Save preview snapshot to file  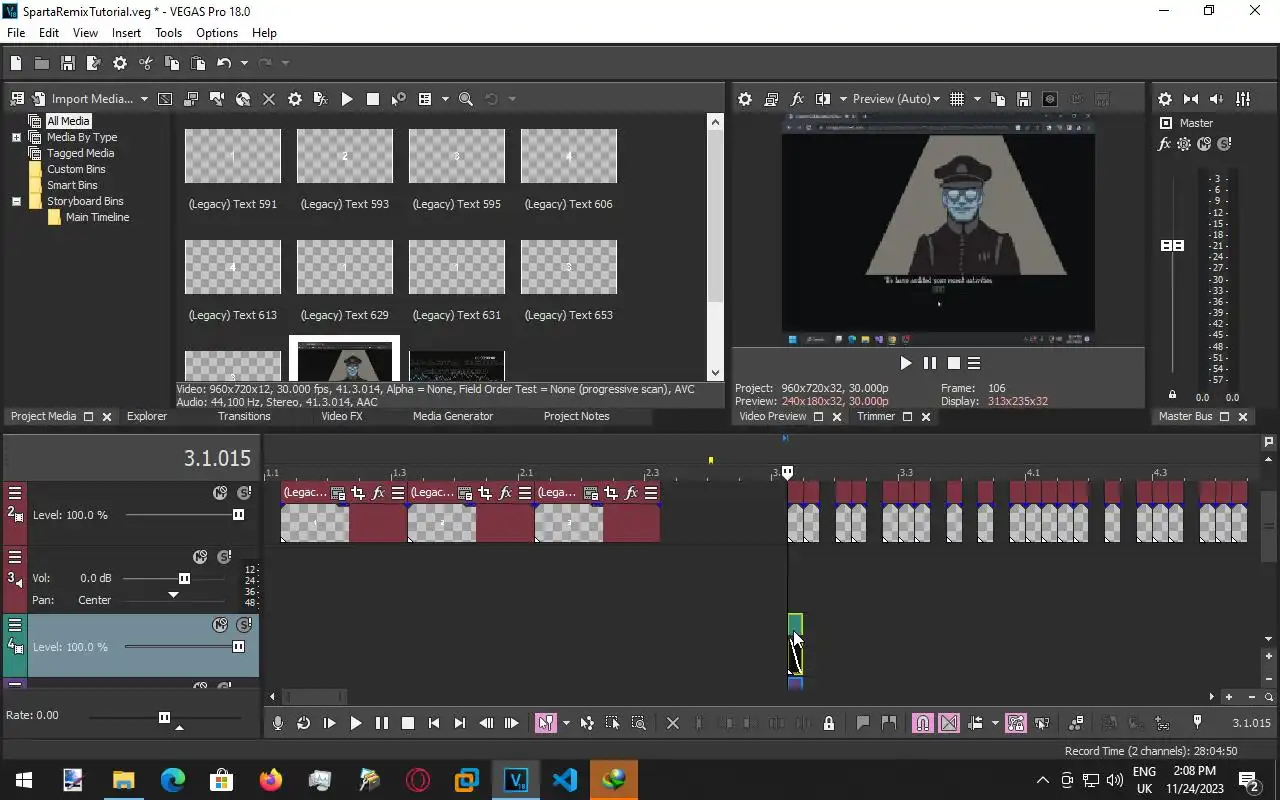(1024, 99)
